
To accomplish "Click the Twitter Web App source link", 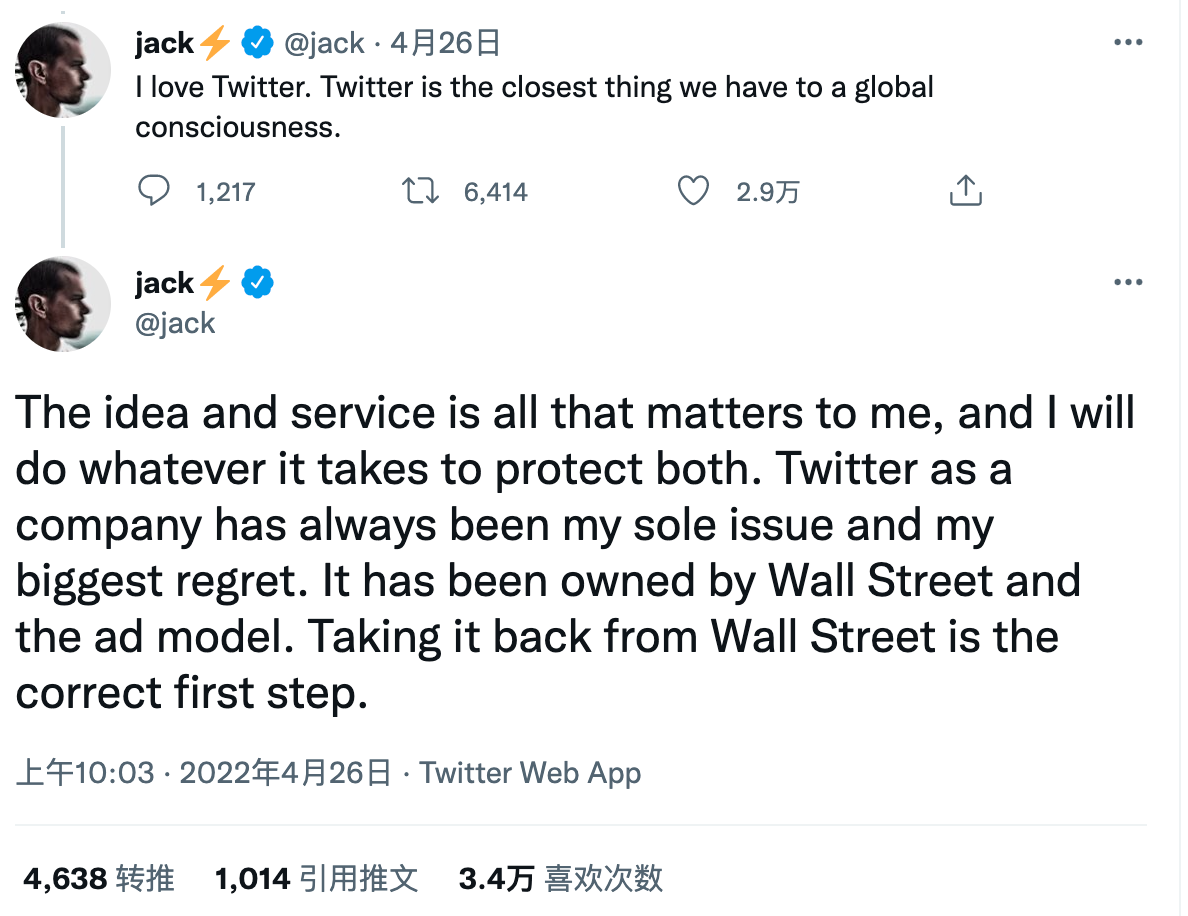I will [530, 773].
